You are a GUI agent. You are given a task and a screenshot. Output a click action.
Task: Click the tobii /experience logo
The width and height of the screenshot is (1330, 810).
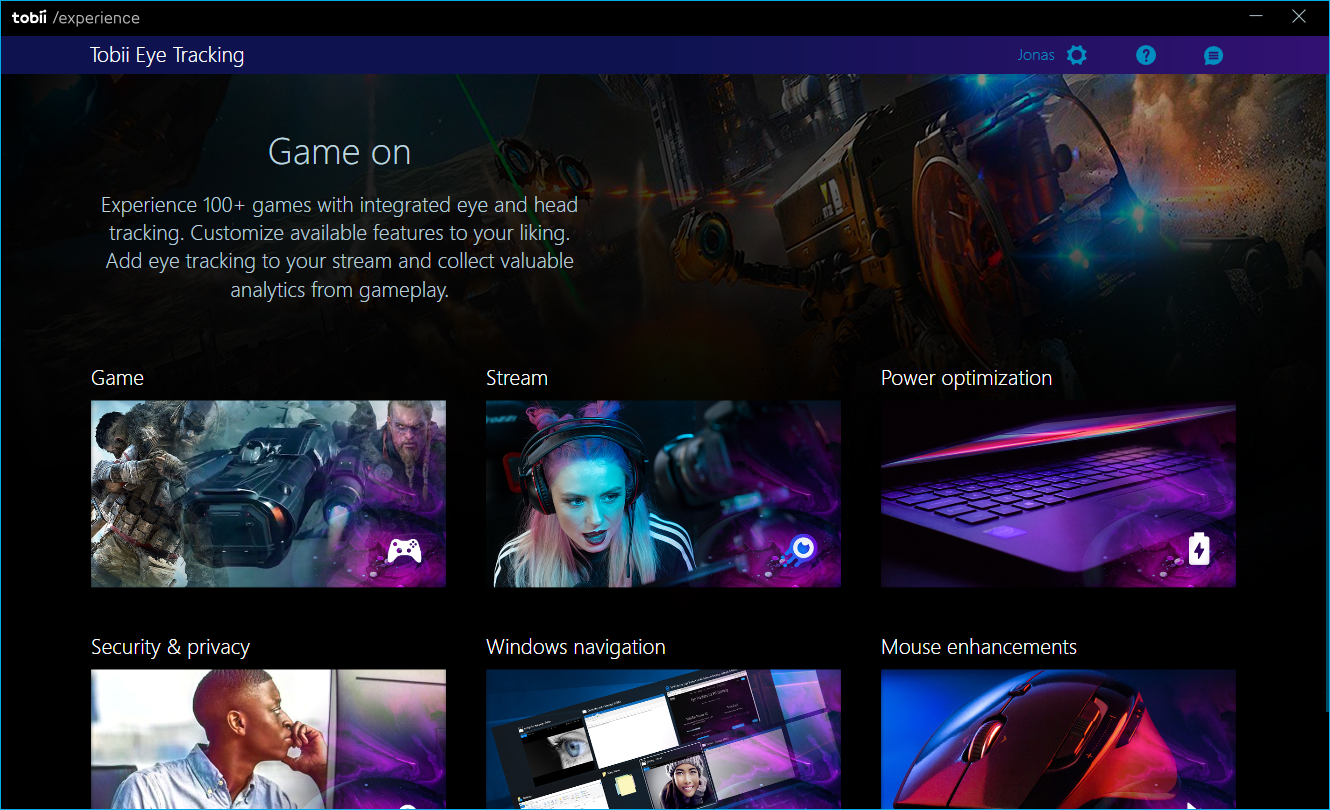click(x=76, y=17)
